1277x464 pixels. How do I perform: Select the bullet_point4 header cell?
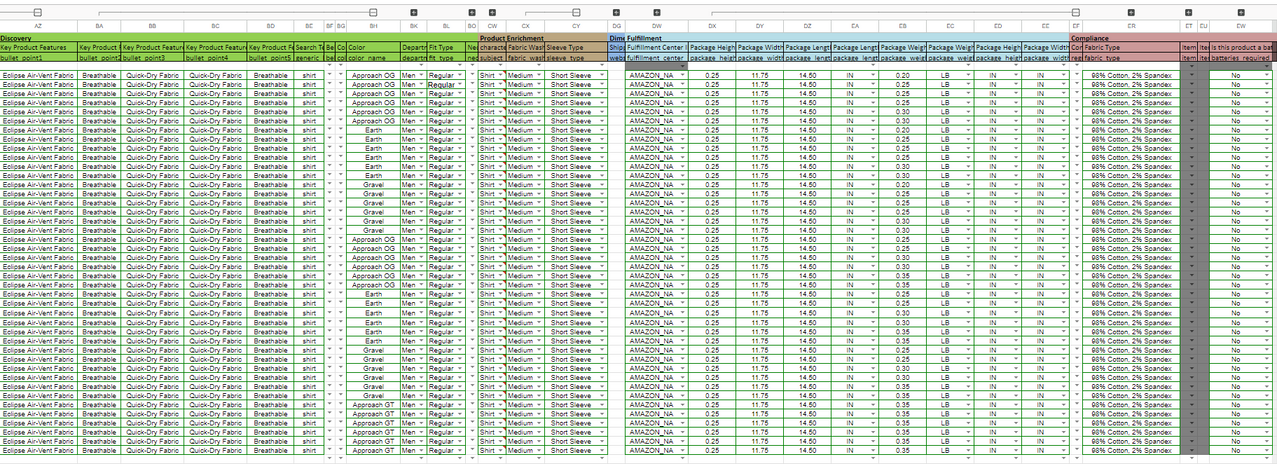click(216, 59)
